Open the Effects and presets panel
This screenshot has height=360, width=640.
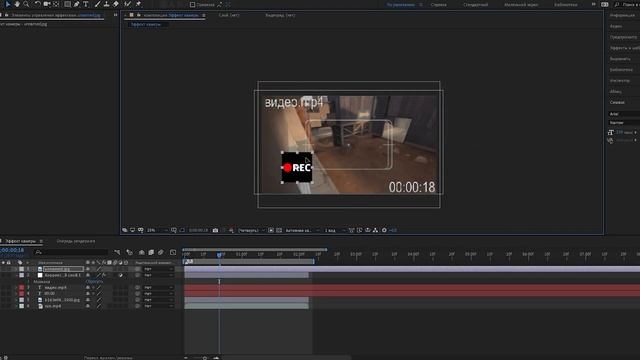point(624,48)
